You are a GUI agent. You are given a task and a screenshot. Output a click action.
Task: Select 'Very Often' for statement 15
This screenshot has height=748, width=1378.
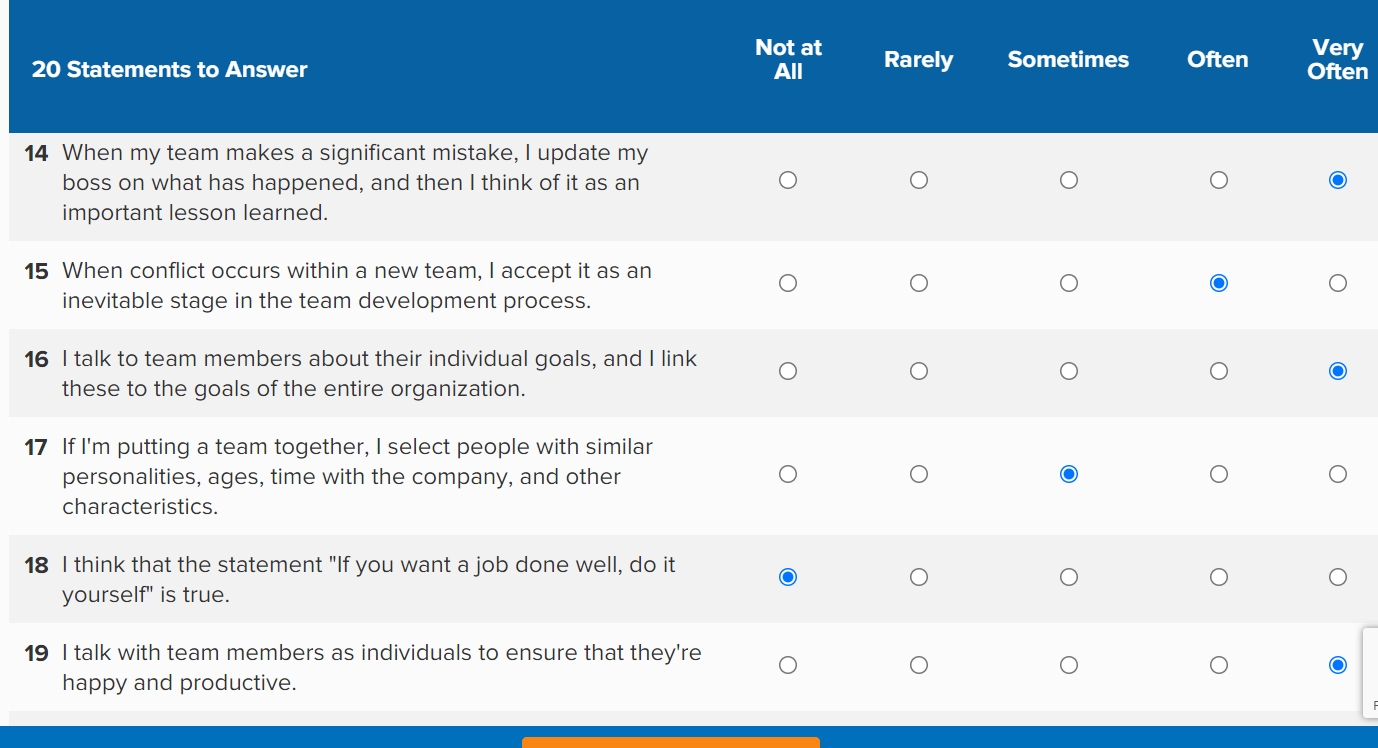[x=1338, y=283]
